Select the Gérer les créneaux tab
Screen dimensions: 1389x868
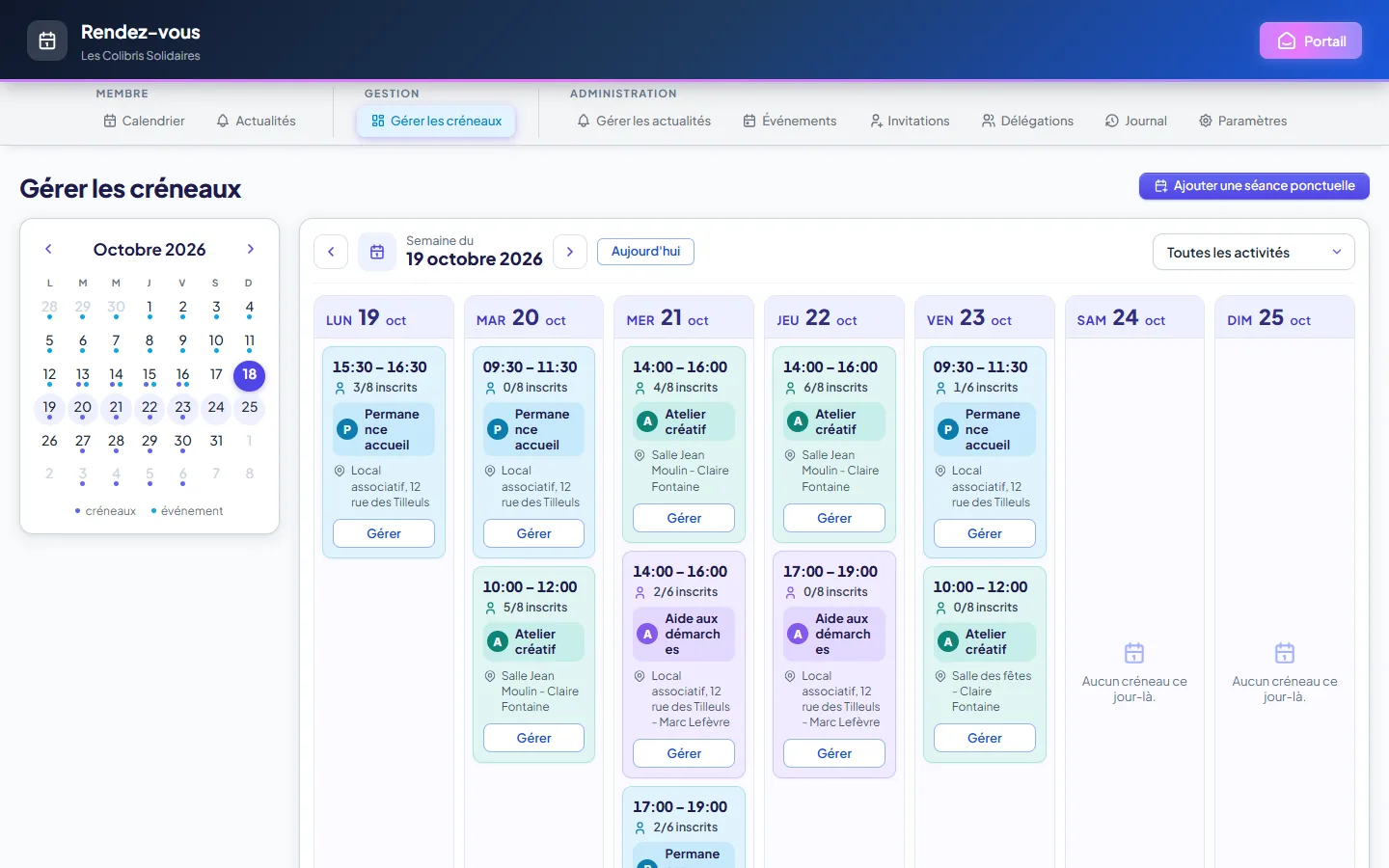click(x=437, y=121)
